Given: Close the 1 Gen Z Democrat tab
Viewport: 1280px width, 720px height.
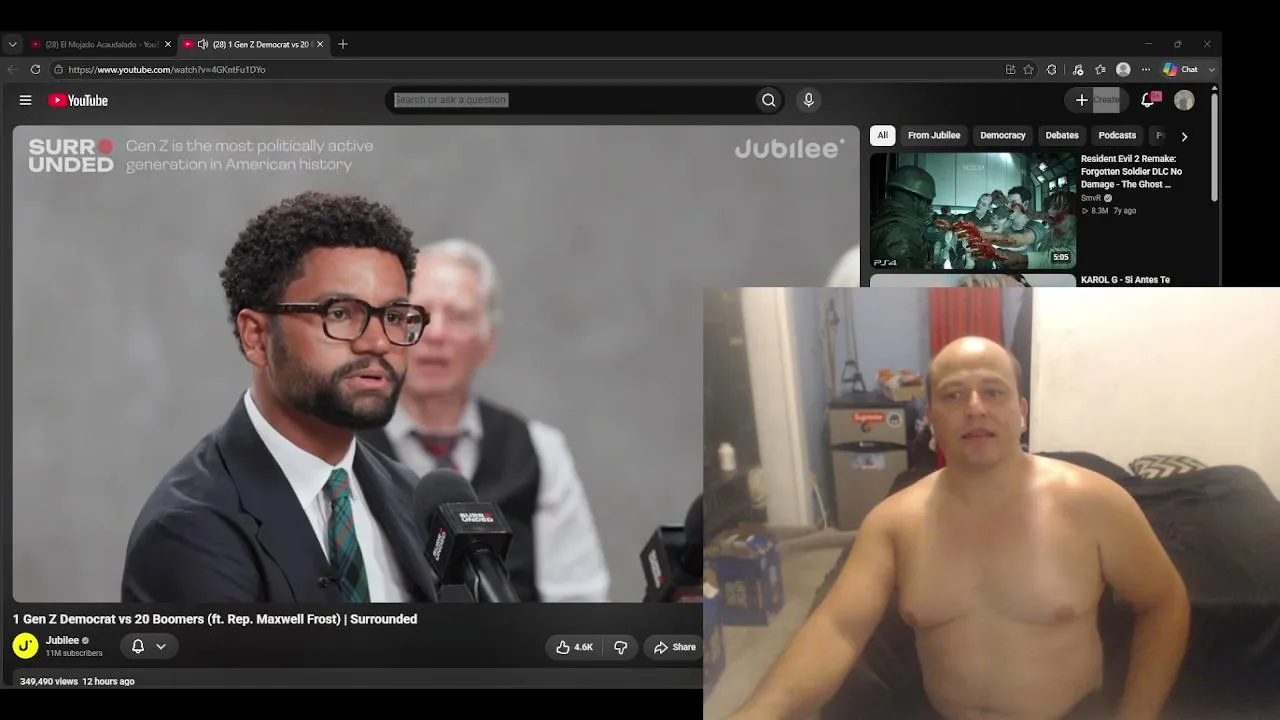Looking at the screenshot, I should click(320, 44).
